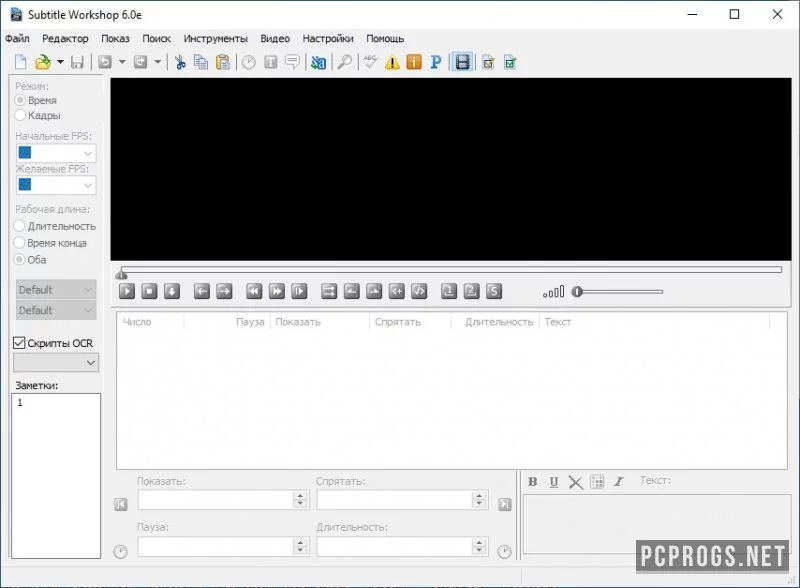Click the green checklist icon in toolbar

click(510, 62)
